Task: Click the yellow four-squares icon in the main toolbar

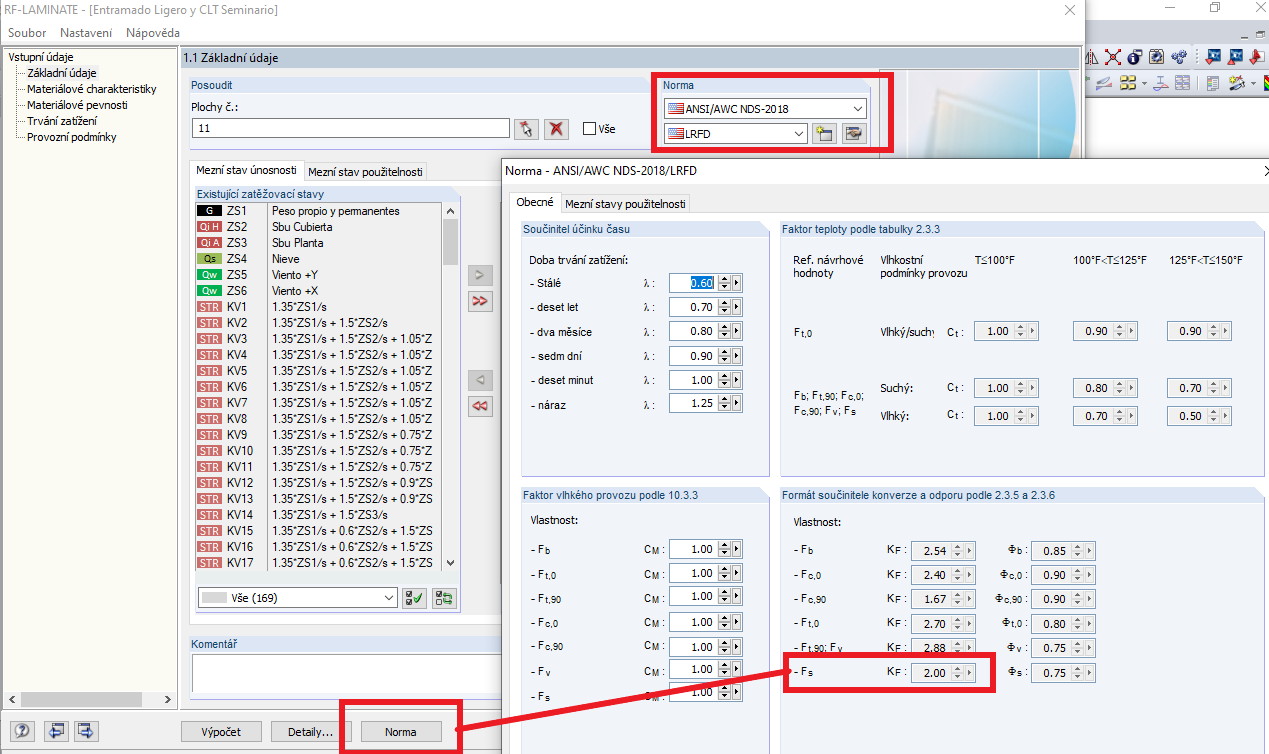Action: (1129, 83)
